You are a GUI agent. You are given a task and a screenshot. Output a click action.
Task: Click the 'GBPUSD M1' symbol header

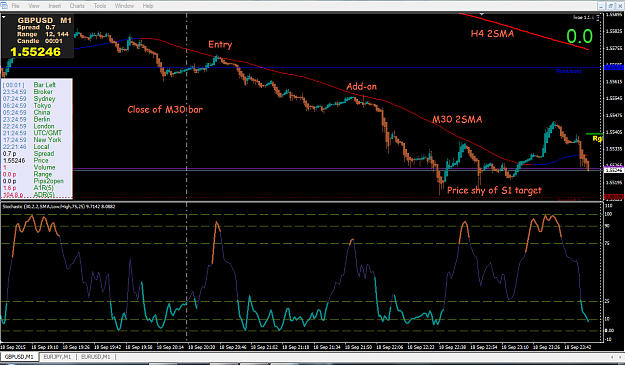[44, 20]
